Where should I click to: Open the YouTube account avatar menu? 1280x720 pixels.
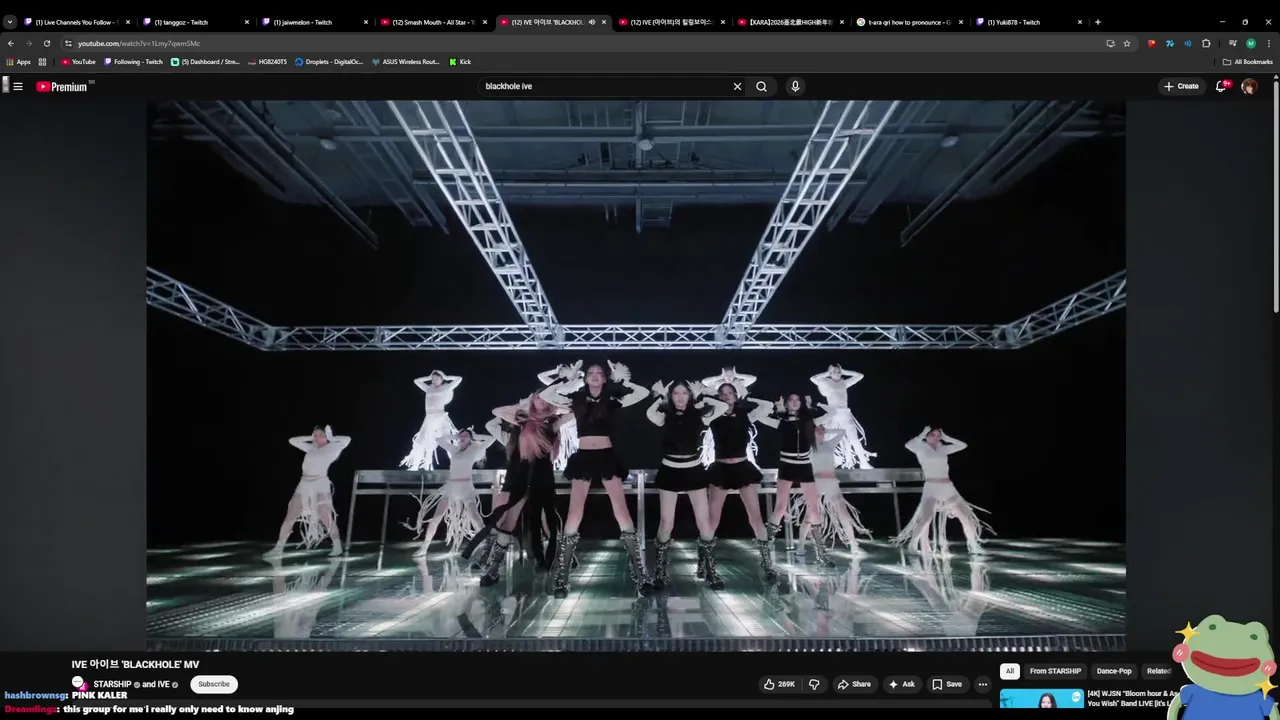(x=1249, y=86)
